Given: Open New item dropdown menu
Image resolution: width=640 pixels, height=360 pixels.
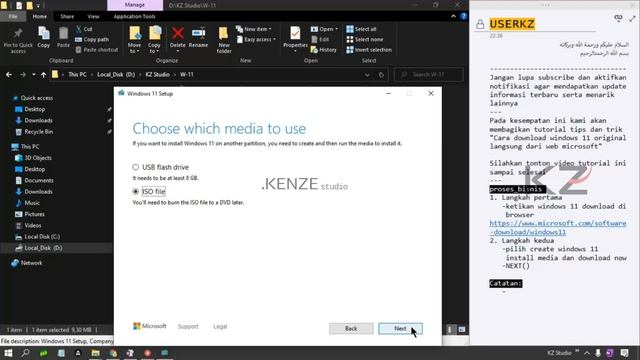Looking at the screenshot, I should coord(254,29).
